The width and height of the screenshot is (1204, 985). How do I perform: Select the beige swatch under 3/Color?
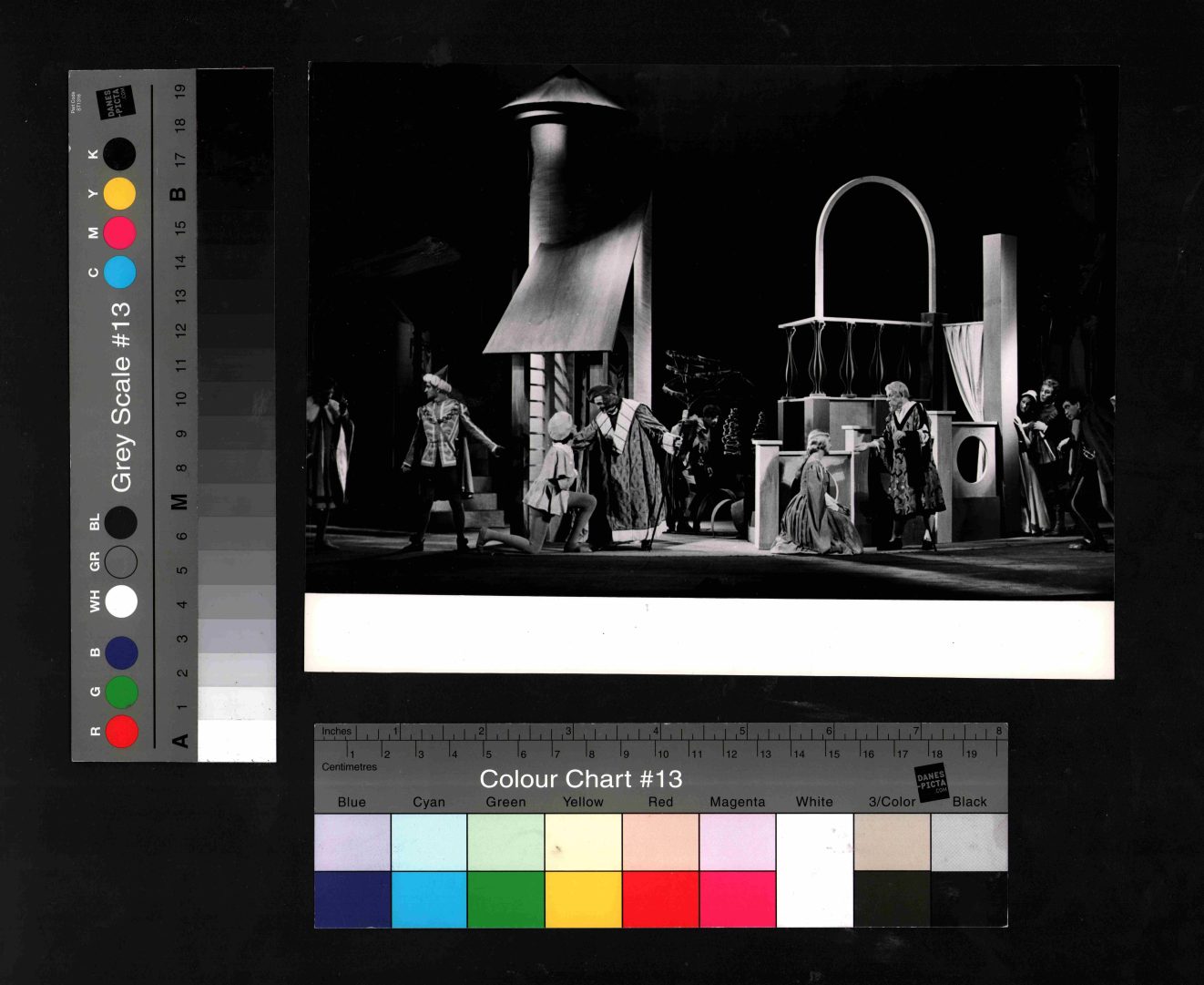point(892,842)
